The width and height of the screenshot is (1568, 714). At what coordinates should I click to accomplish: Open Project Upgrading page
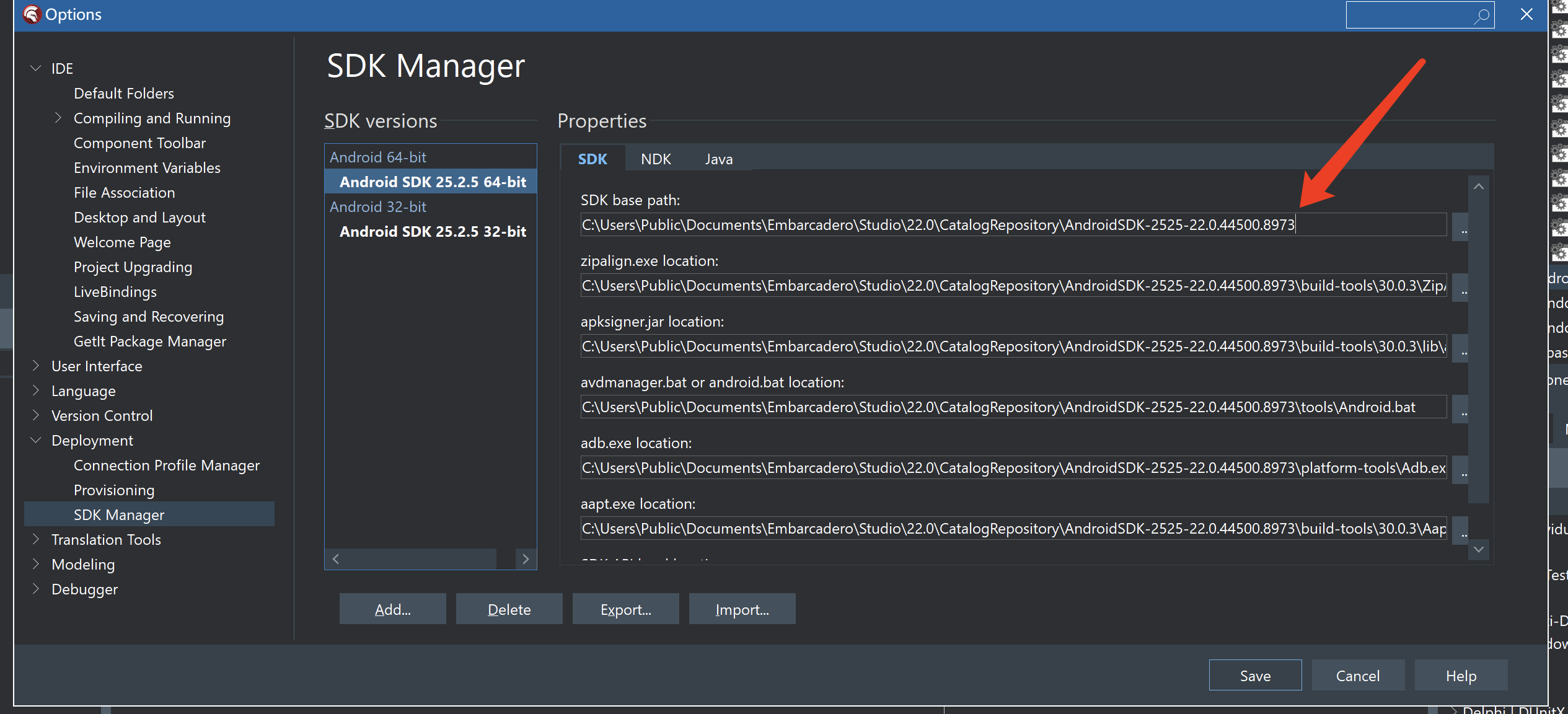point(133,267)
